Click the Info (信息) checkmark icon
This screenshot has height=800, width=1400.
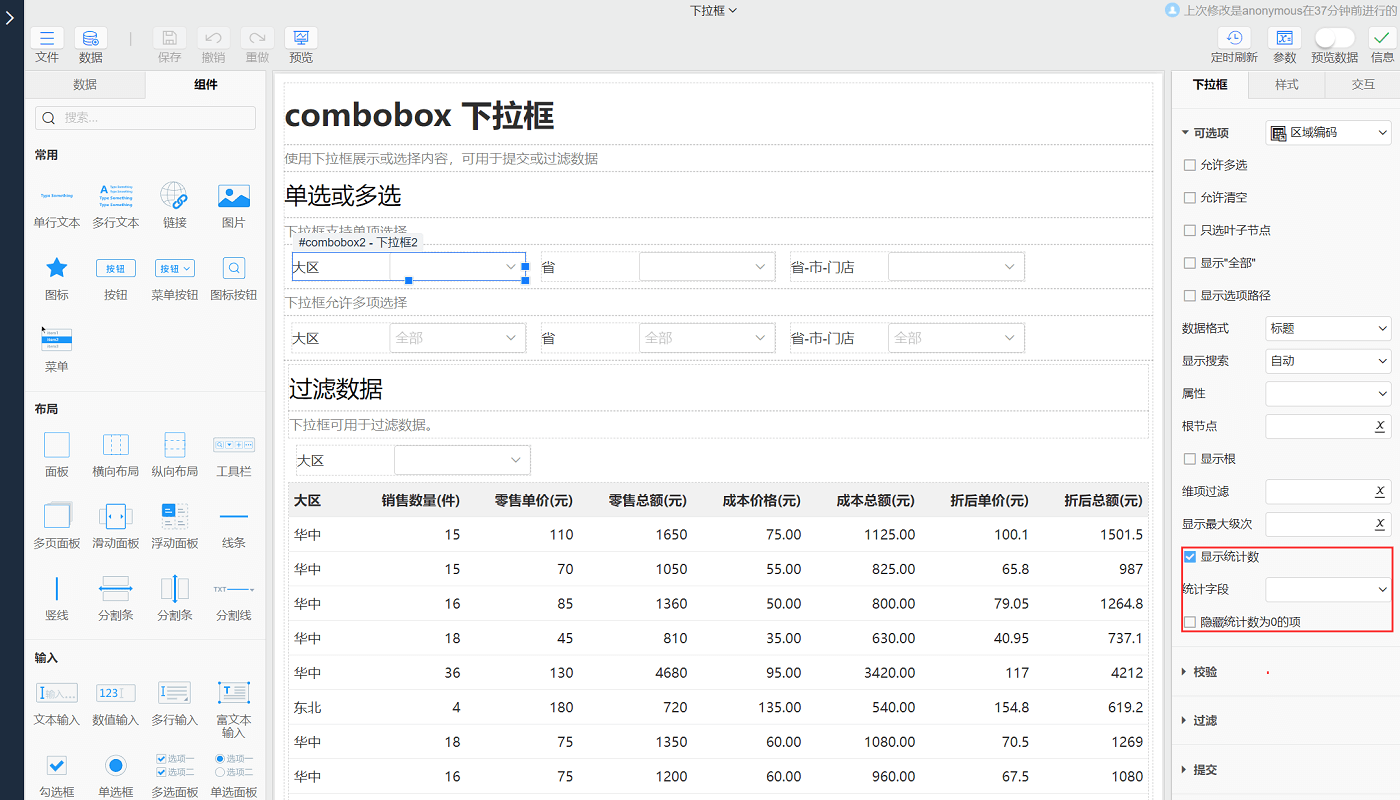(x=1382, y=39)
